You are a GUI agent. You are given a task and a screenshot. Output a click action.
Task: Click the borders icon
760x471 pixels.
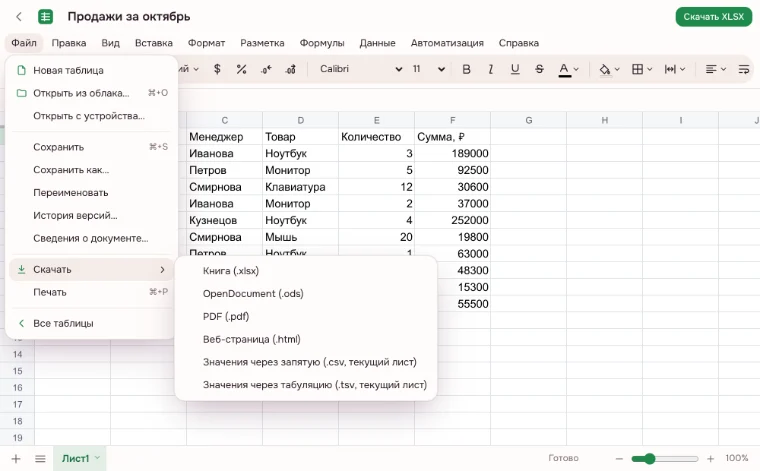point(637,69)
